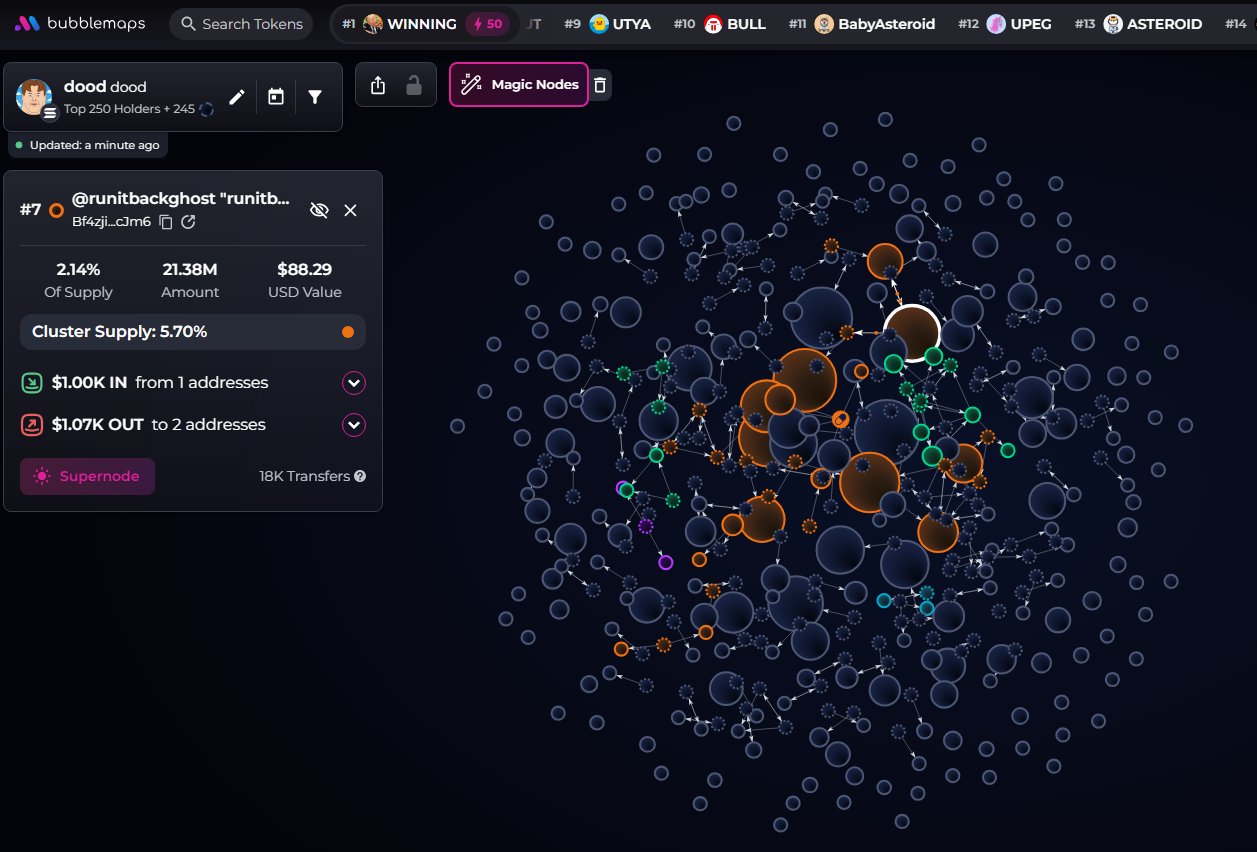Image resolution: width=1257 pixels, height=852 pixels.
Task: Open the calendar history icon
Action: click(x=276, y=97)
